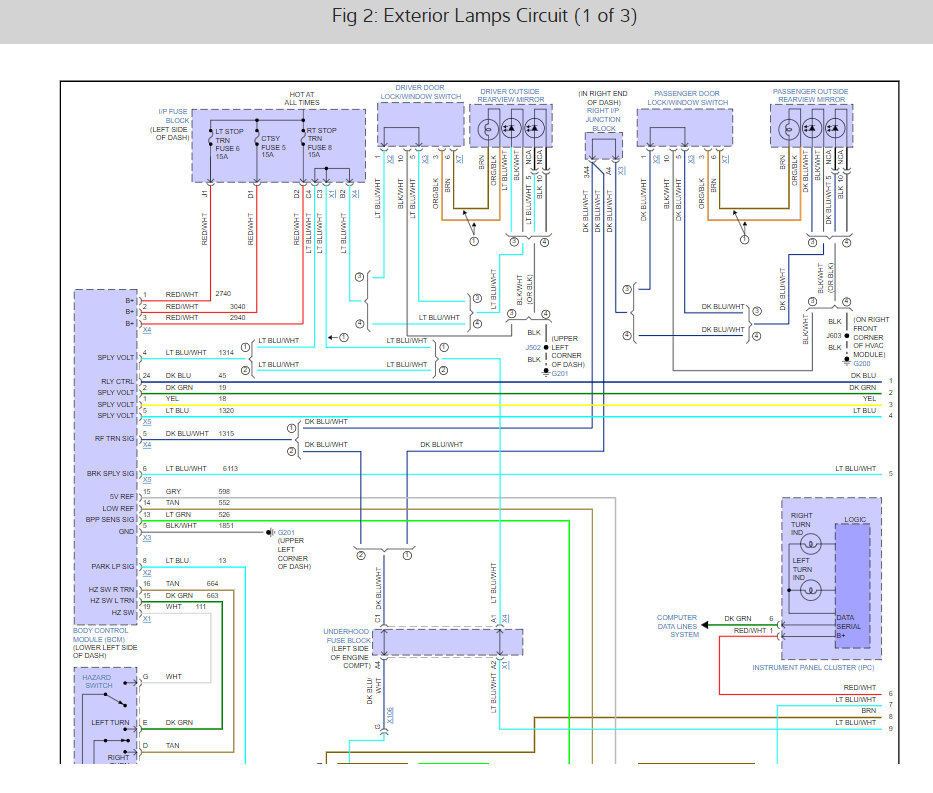Click the HZ SW R TRN pin label
933x793 pixels.
(111, 590)
